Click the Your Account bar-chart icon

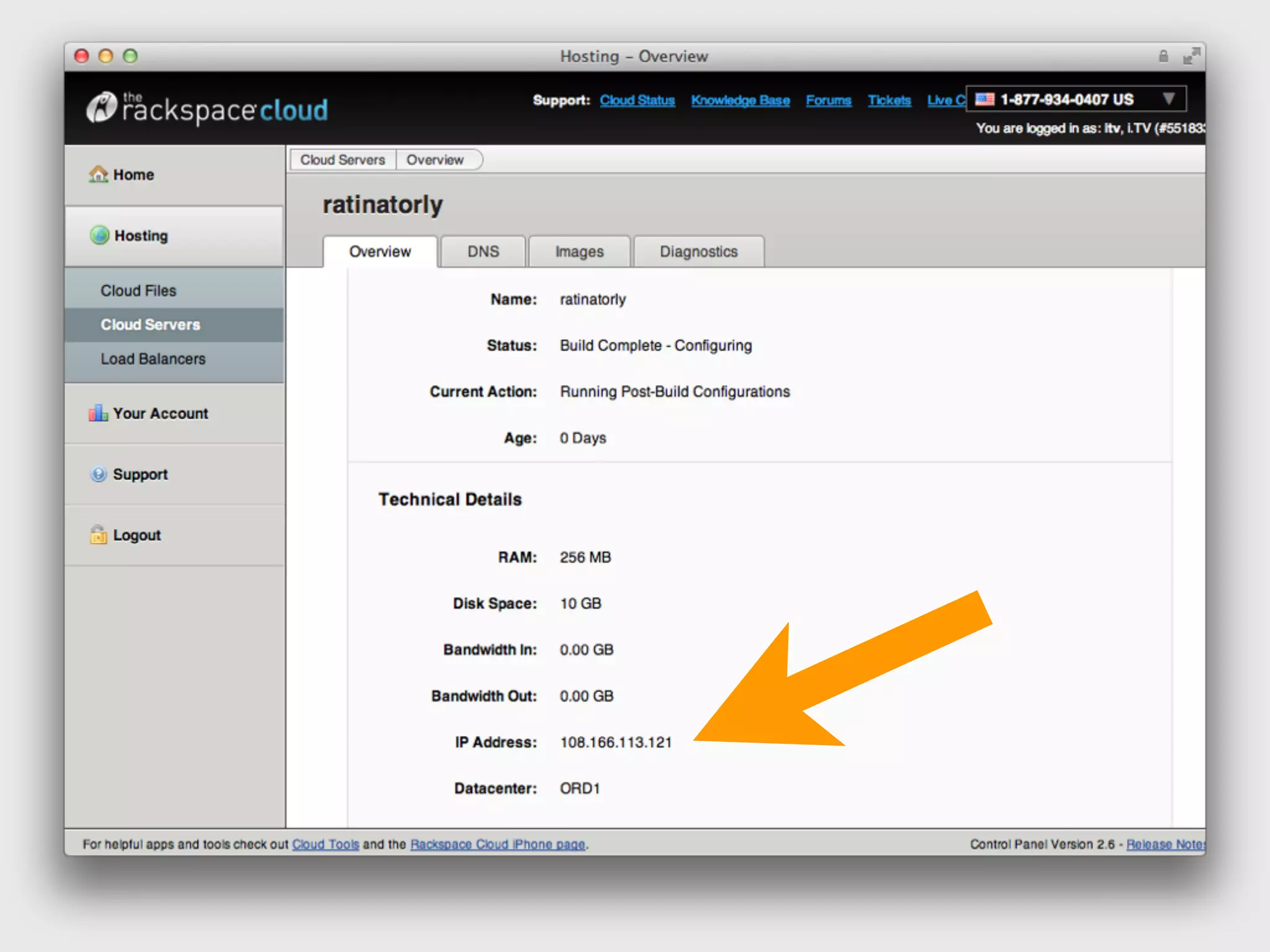tap(98, 413)
